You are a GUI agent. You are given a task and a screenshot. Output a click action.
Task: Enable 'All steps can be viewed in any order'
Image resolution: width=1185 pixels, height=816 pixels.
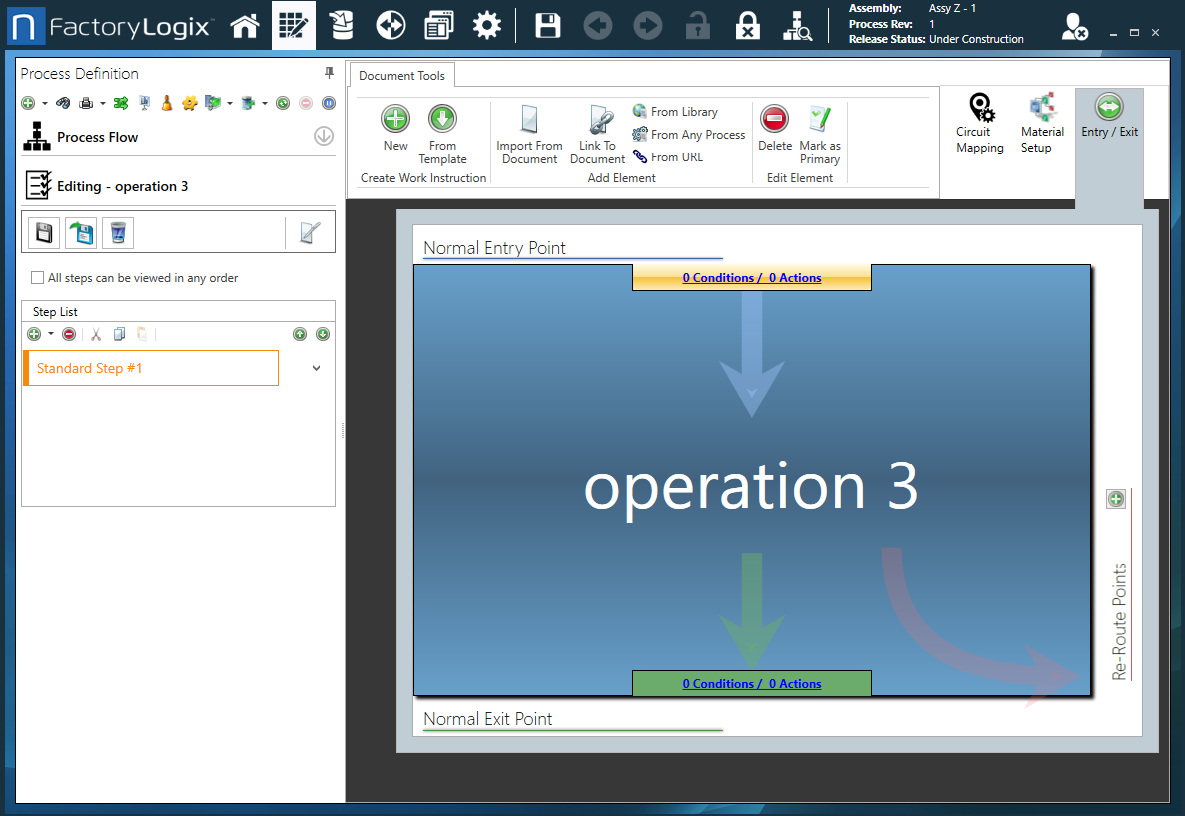click(x=37, y=278)
